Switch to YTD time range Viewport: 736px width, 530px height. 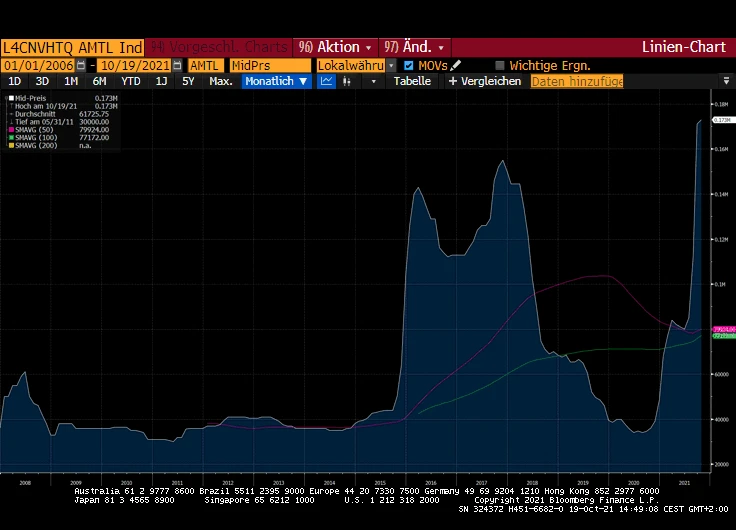click(x=131, y=81)
